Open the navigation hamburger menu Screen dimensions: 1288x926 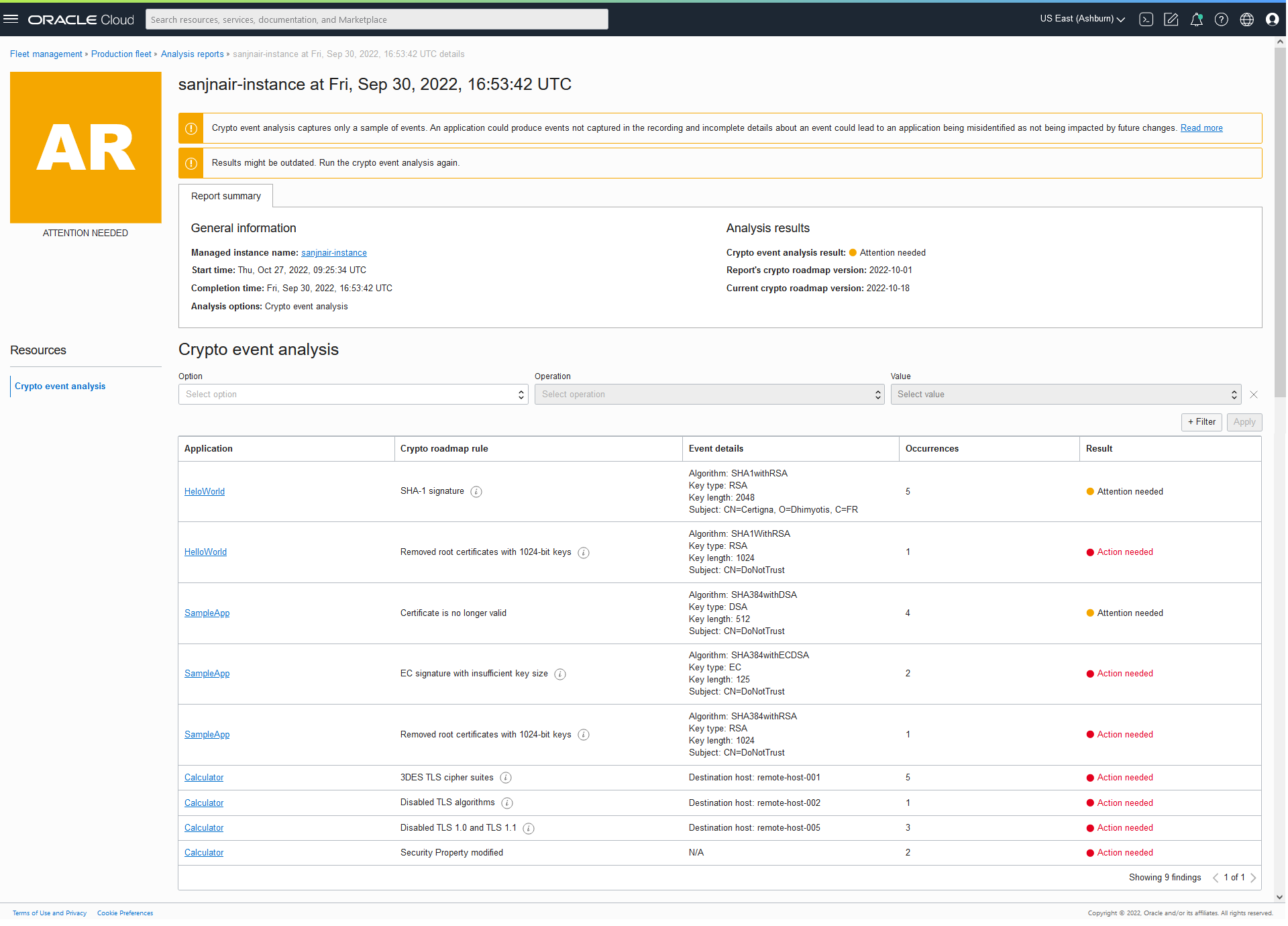point(11,19)
